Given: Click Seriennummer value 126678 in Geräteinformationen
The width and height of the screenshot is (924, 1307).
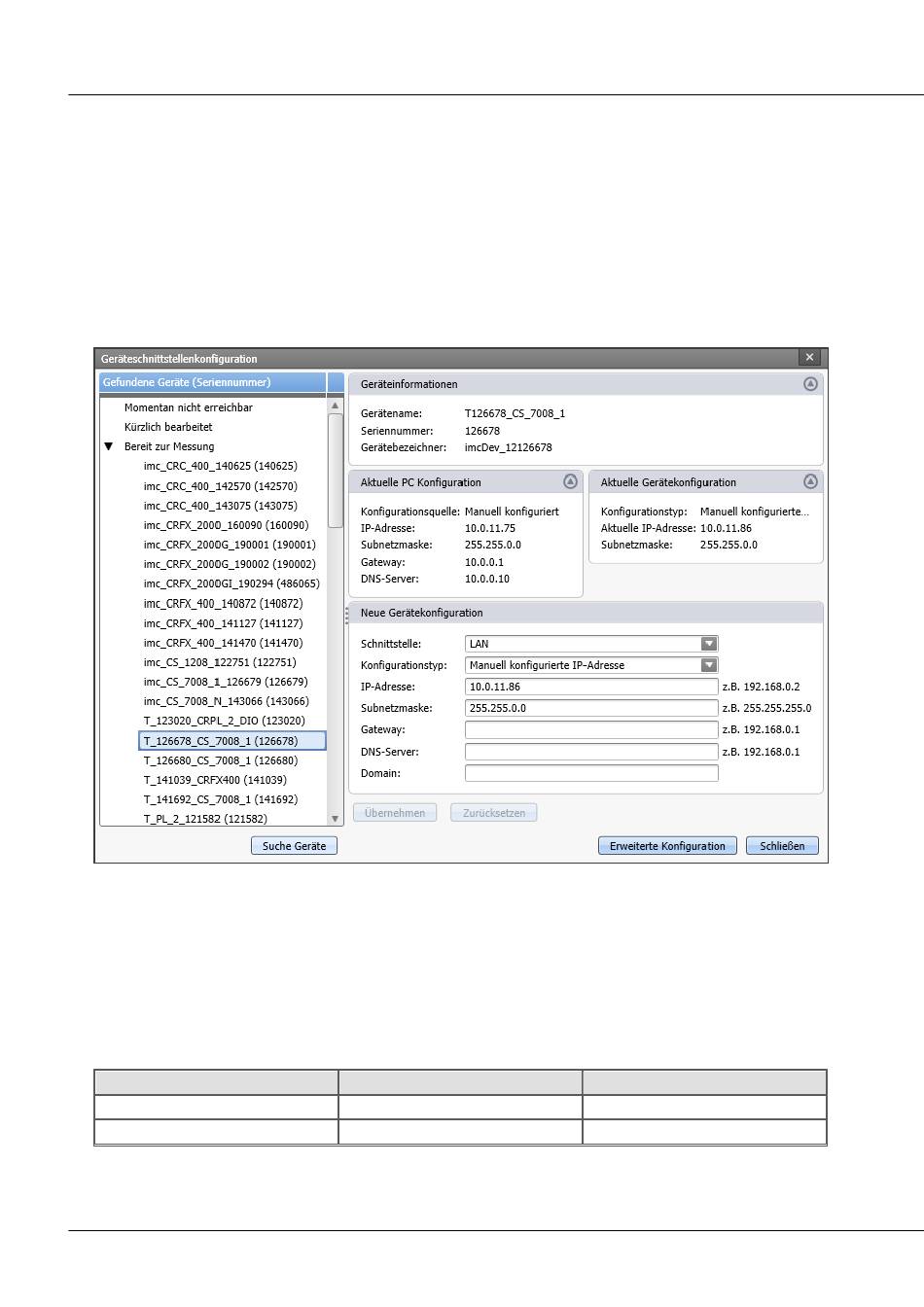Looking at the screenshot, I should [482, 431].
